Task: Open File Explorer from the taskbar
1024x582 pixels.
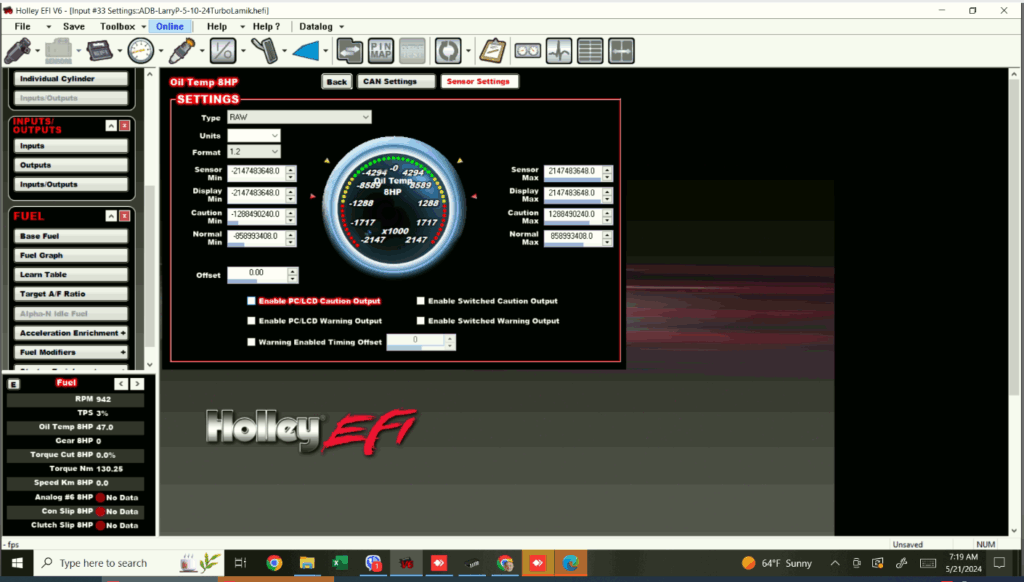Action: click(307, 563)
